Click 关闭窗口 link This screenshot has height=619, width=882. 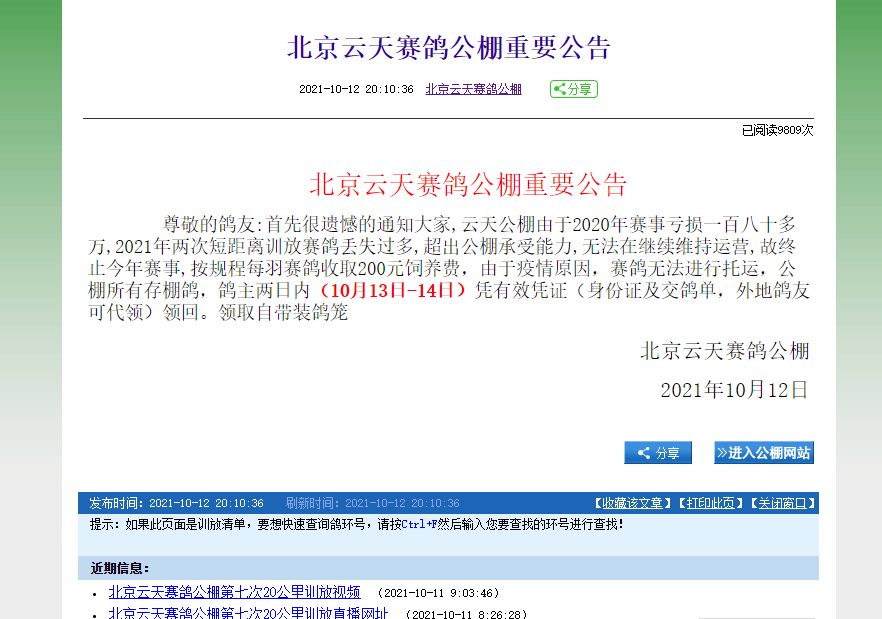coord(782,503)
